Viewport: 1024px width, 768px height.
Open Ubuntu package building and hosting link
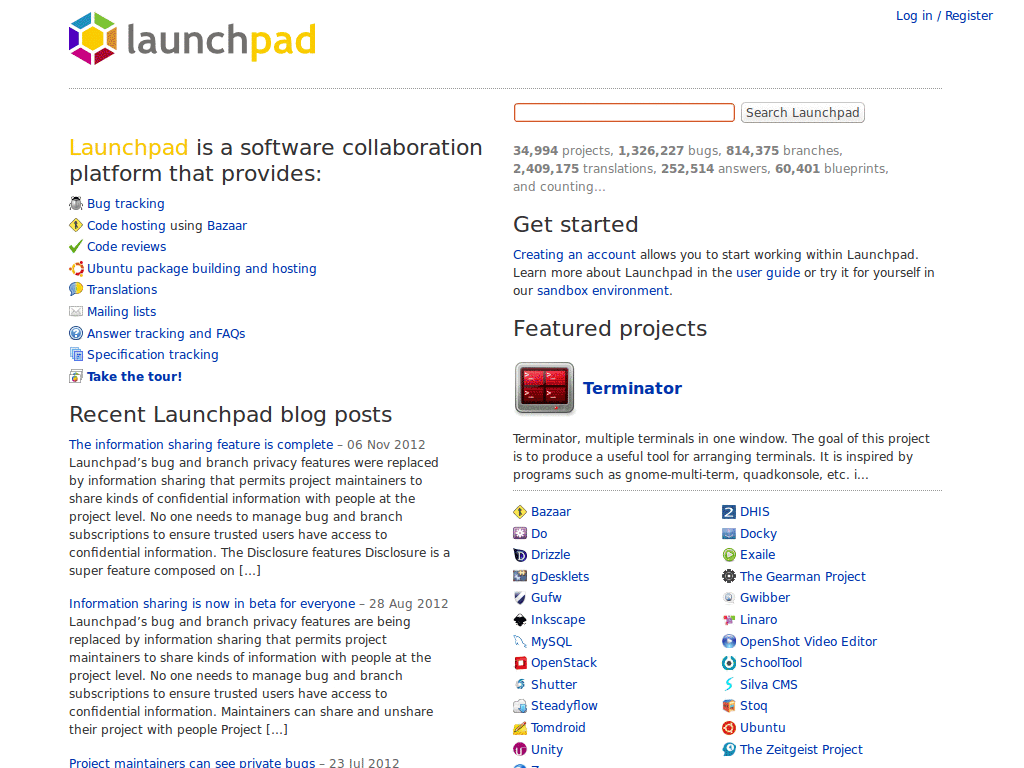click(x=202, y=268)
